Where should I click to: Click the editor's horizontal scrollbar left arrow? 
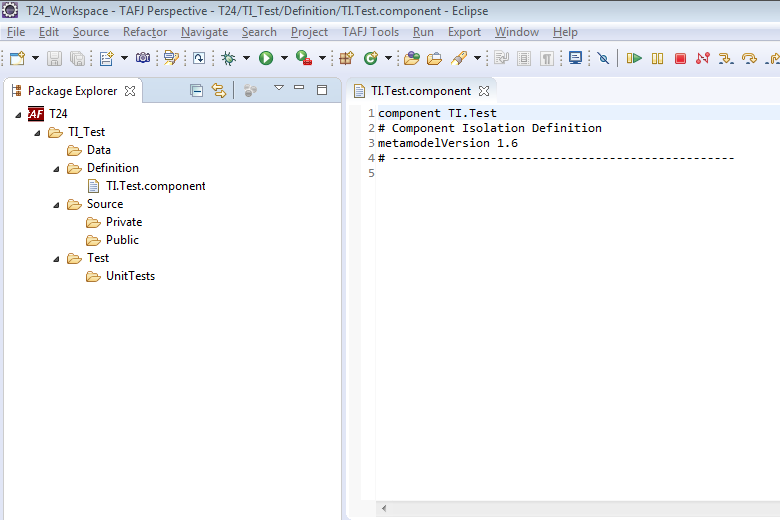click(x=383, y=509)
